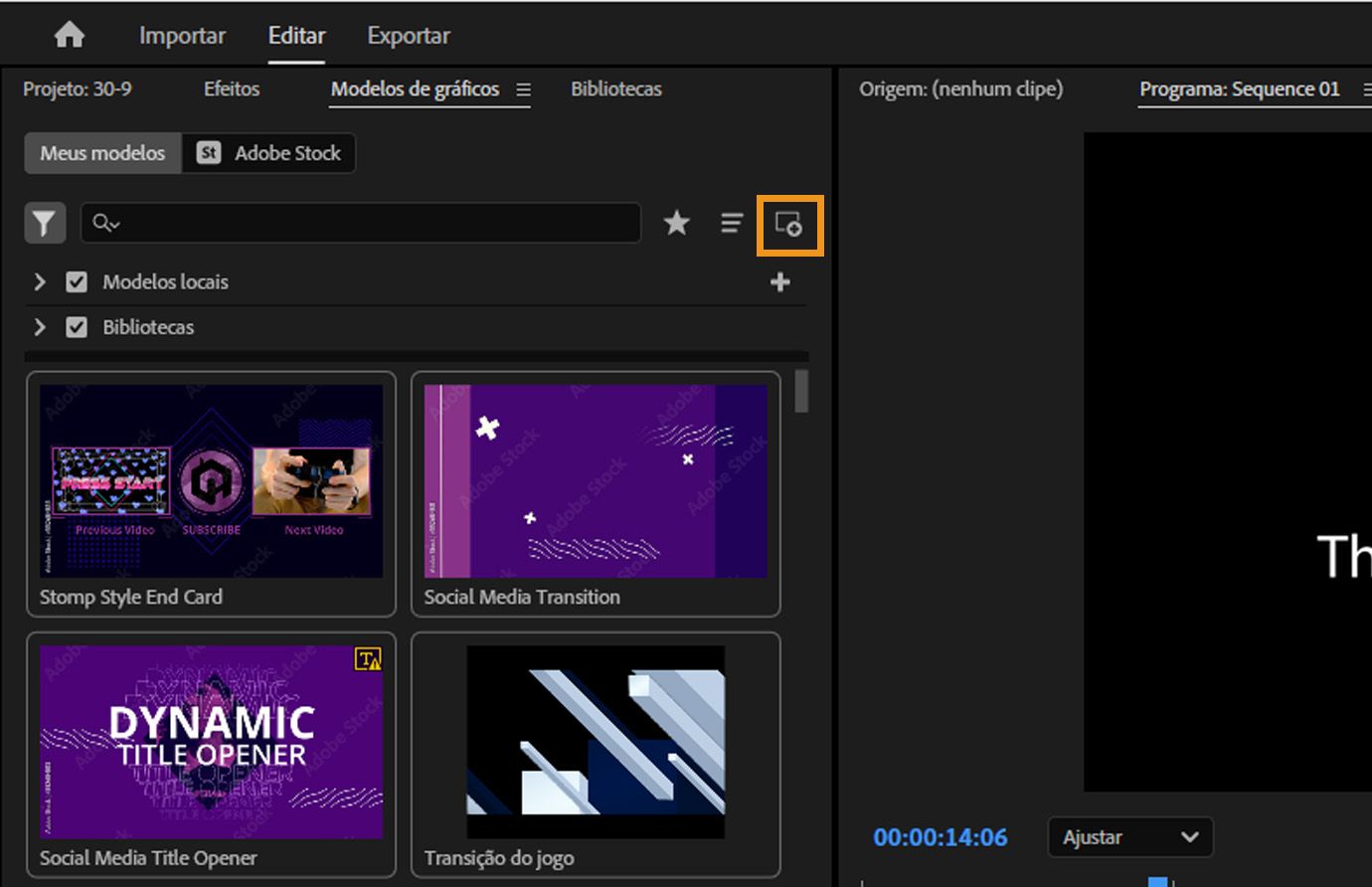Uncheck the Modelos locais checkbox
The image size is (1372, 887).
(77, 282)
